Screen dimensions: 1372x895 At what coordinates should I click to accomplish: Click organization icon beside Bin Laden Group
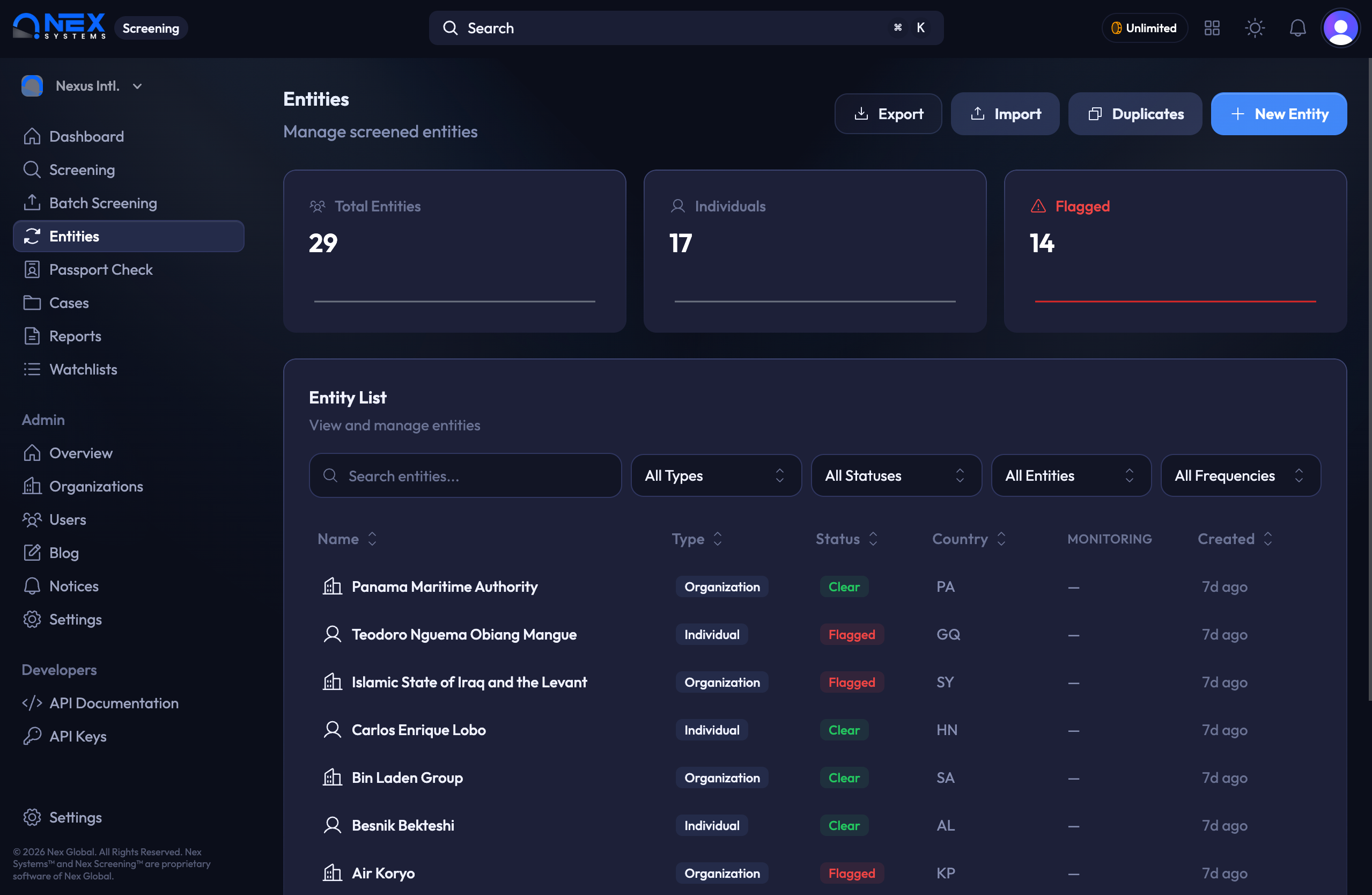pyautogui.click(x=333, y=777)
